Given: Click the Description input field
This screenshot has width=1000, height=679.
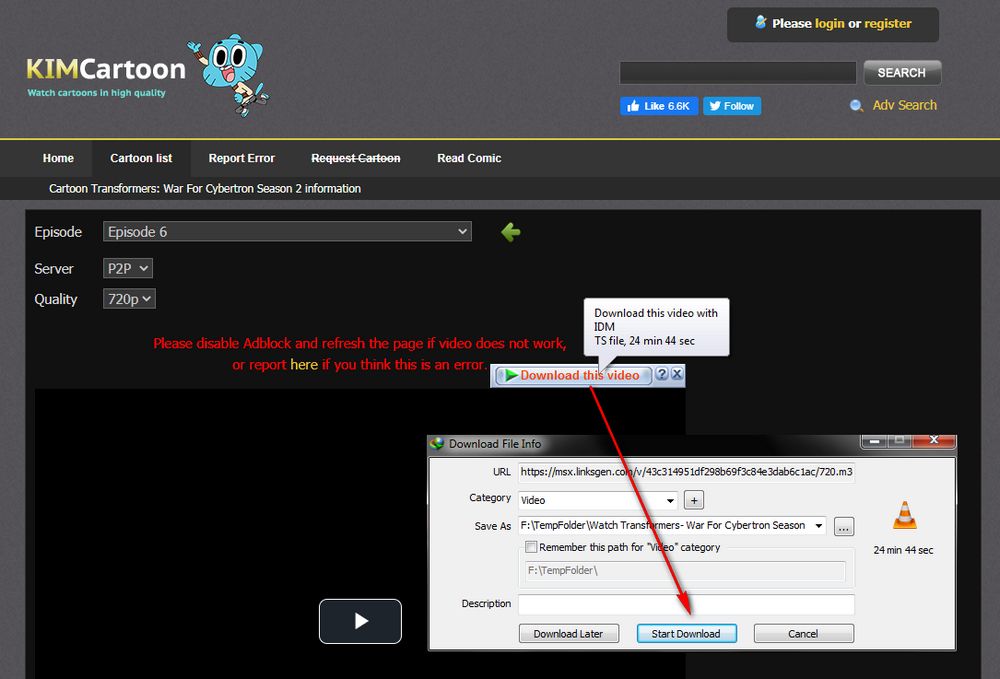Looking at the screenshot, I should click(686, 604).
